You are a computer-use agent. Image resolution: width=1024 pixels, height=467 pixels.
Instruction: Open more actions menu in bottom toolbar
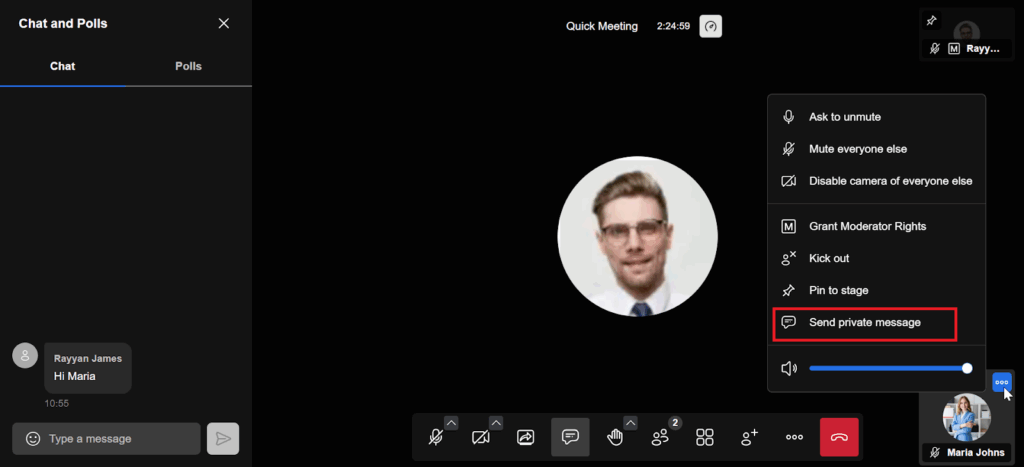794,437
